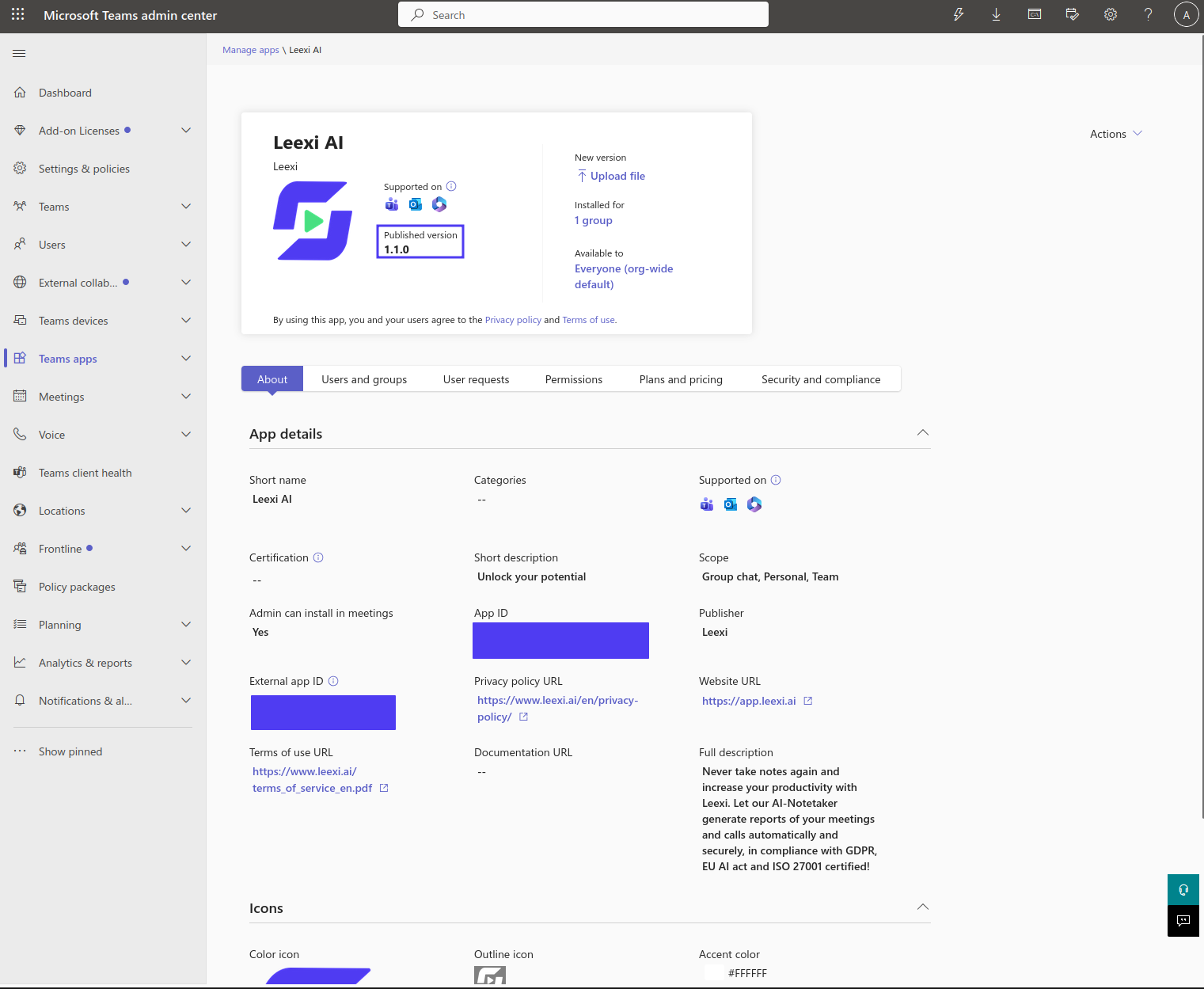Click the Published version 1.1.0 value
The width and height of the screenshot is (1204, 989).
click(397, 249)
